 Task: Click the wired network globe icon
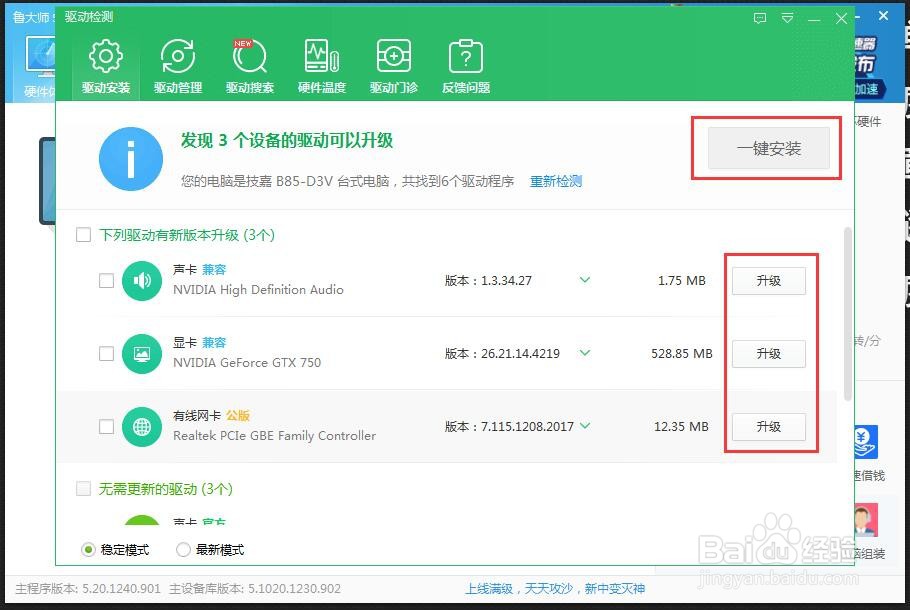tap(142, 427)
